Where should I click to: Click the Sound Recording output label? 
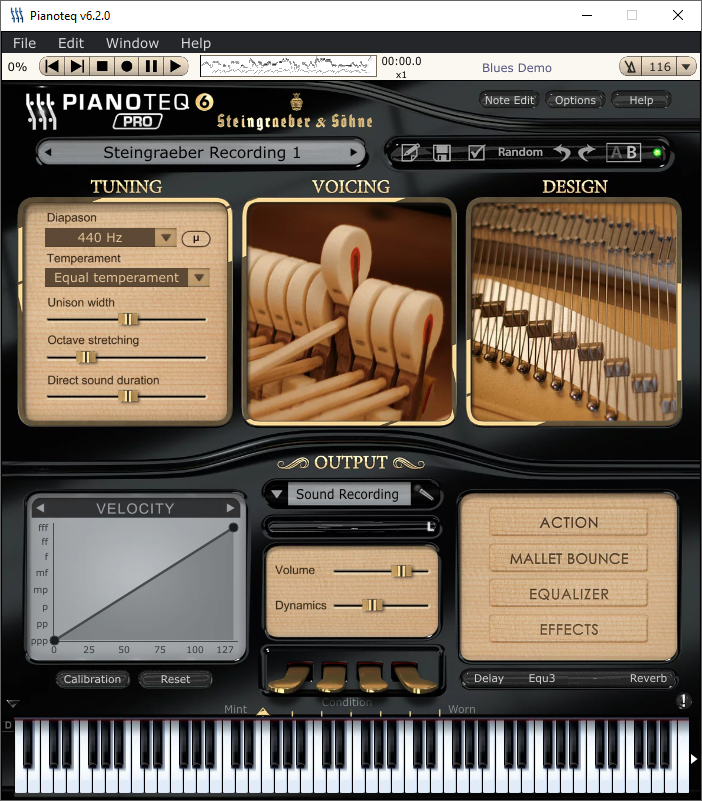[x=347, y=494]
